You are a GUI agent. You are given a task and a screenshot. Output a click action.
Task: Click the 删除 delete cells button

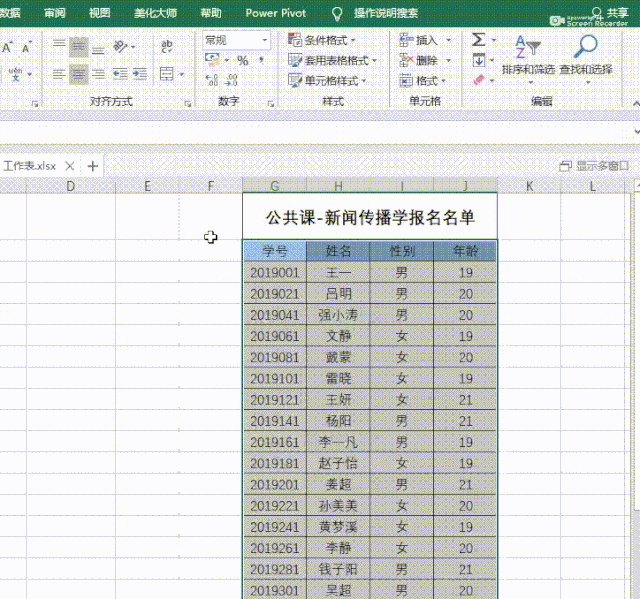coord(418,61)
